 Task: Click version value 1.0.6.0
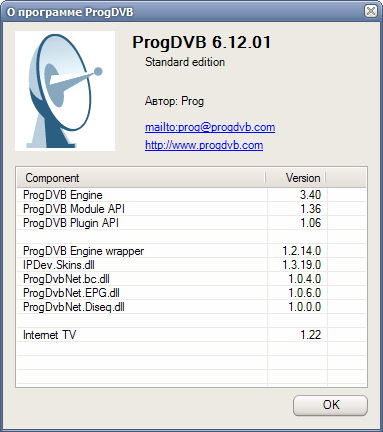tap(305, 293)
